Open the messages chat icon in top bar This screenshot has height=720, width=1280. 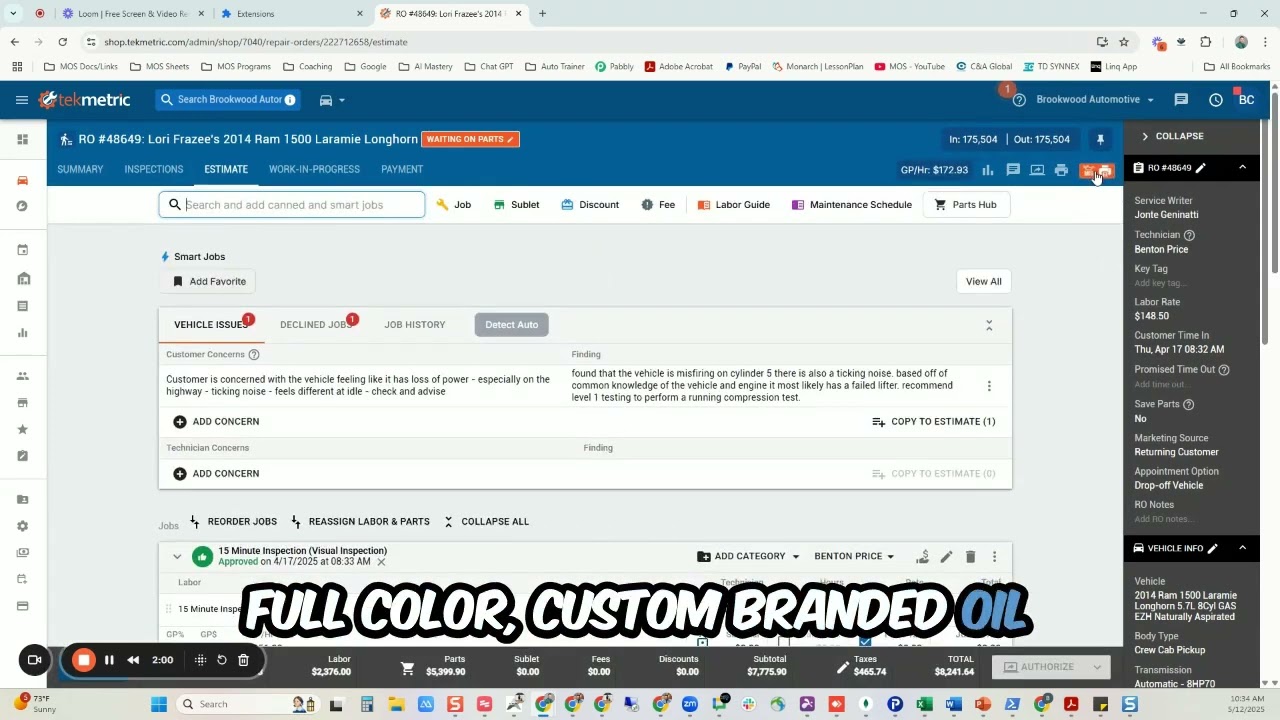(1181, 100)
